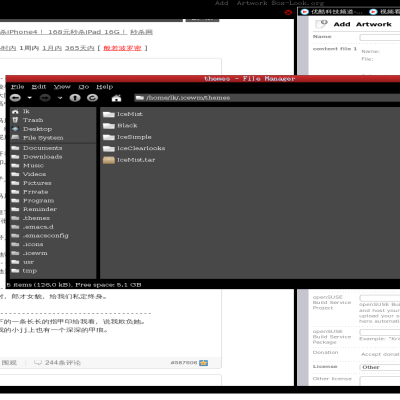Click the '围观' link under the post

(x=9, y=363)
